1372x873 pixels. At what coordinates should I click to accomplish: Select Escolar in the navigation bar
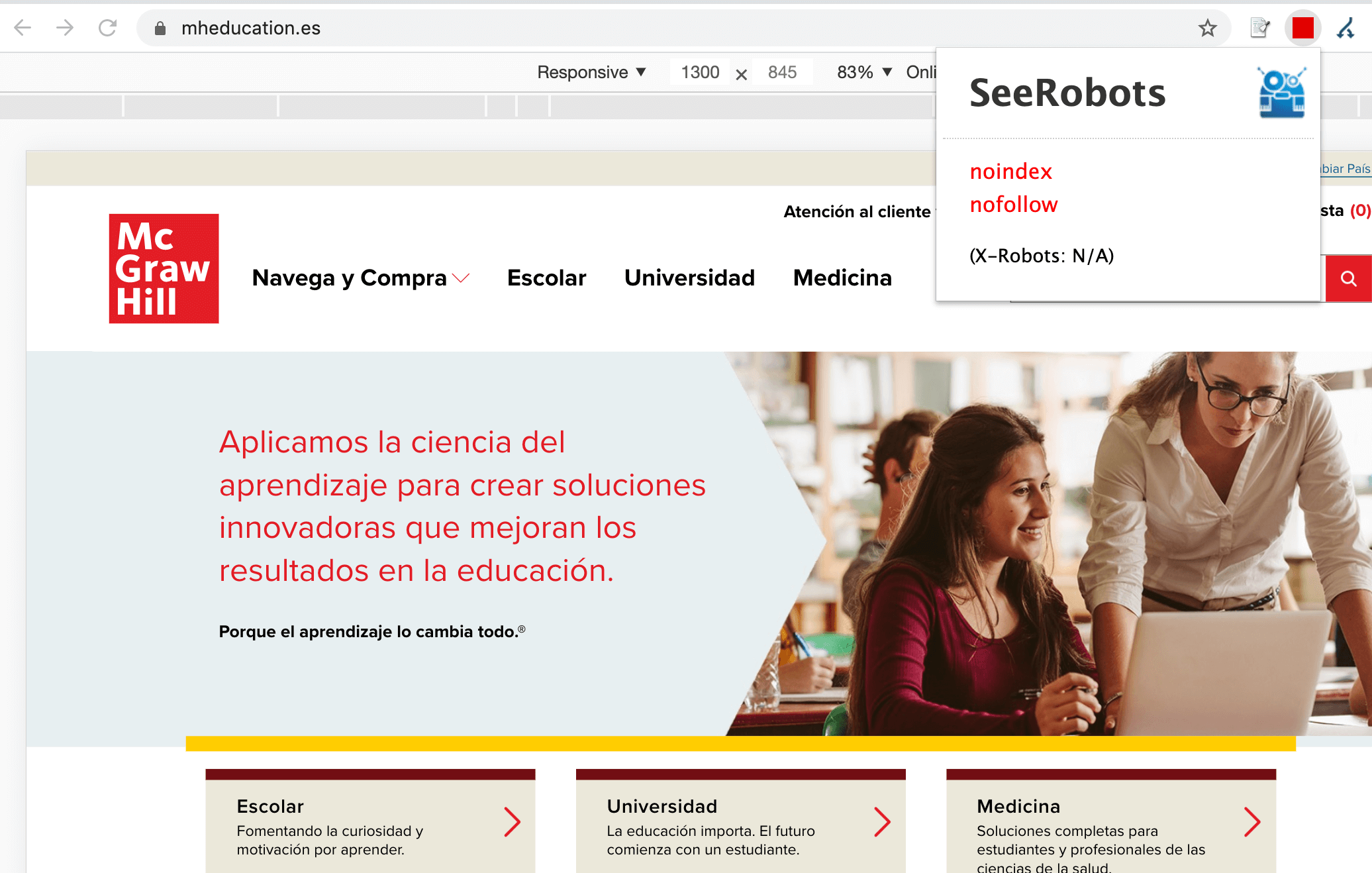pyautogui.click(x=546, y=278)
